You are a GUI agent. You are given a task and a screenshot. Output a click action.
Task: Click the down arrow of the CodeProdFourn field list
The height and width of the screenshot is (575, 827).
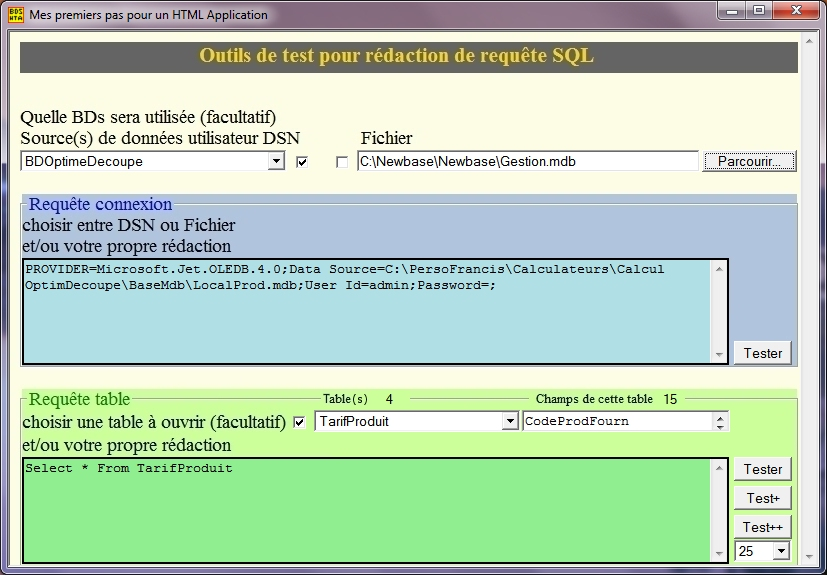point(721,427)
